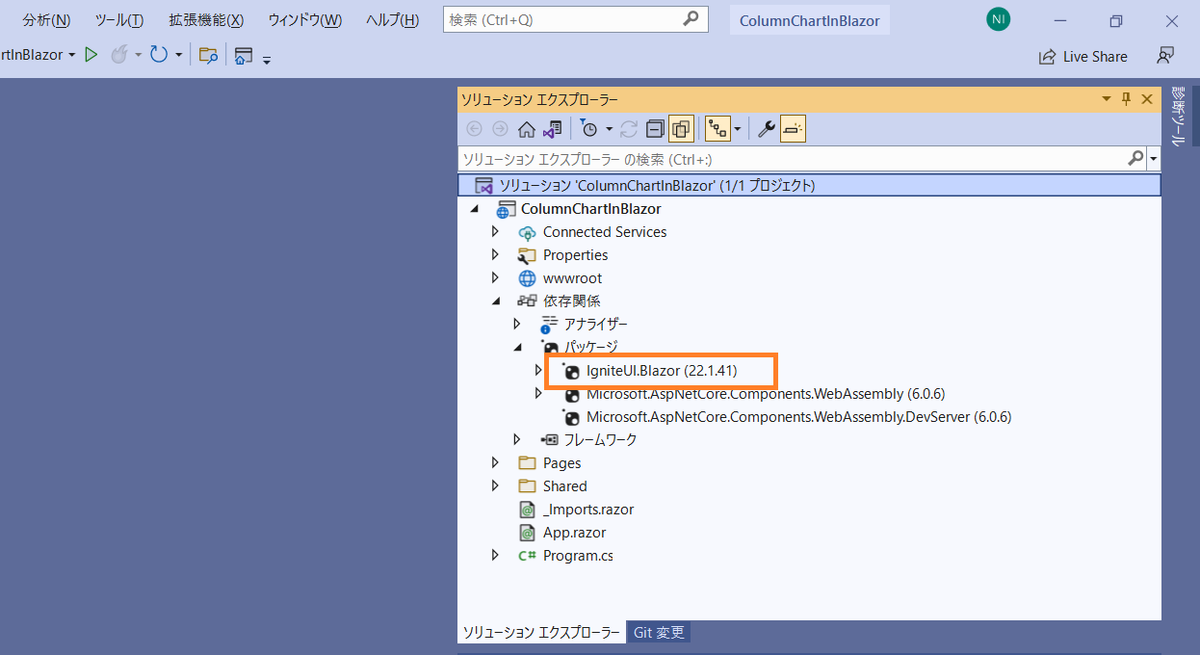Switch views using the Visual Studio icon
This screenshot has height=655, width=1200.
click(552, 128)
